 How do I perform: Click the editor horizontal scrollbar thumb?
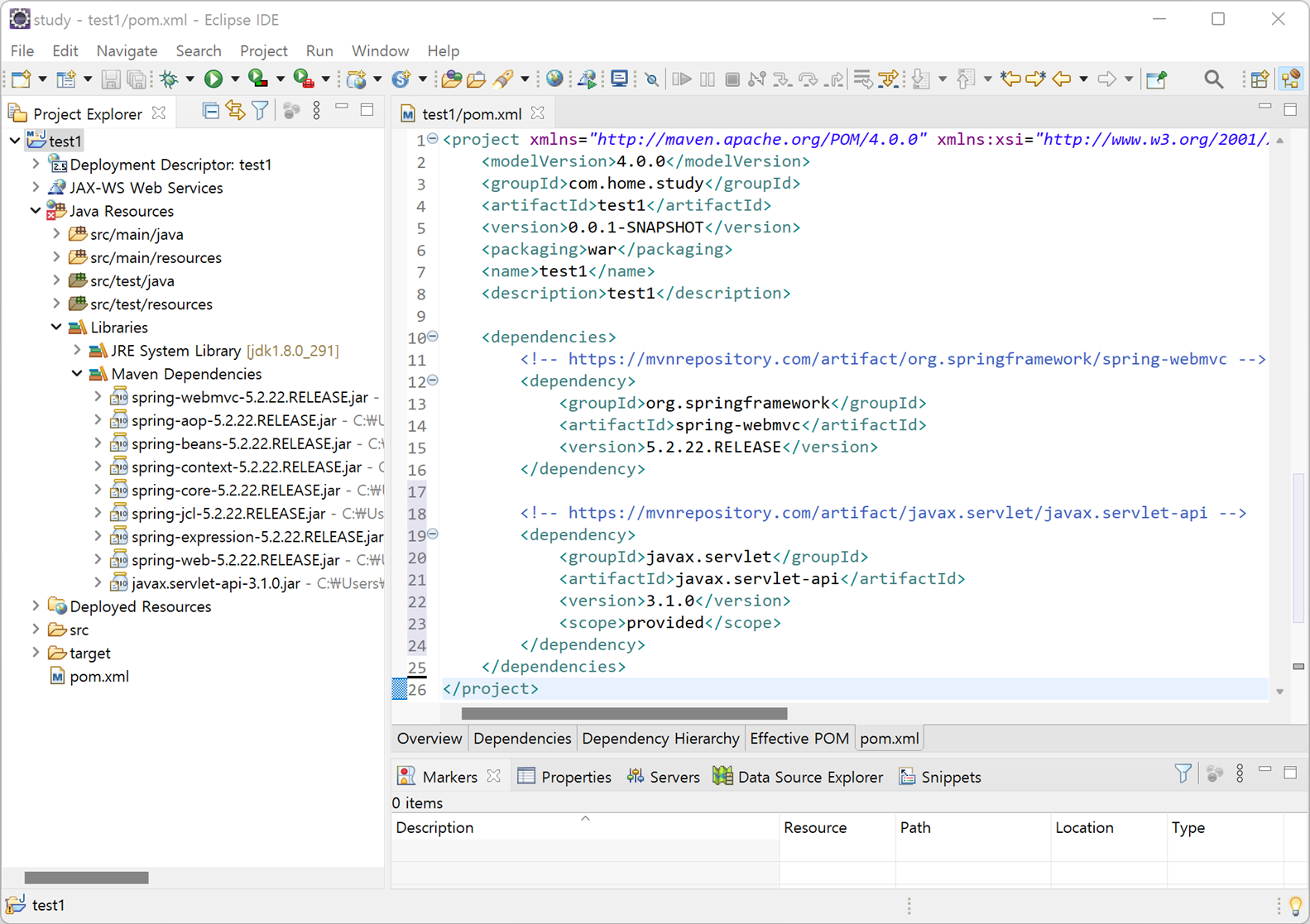624,713
